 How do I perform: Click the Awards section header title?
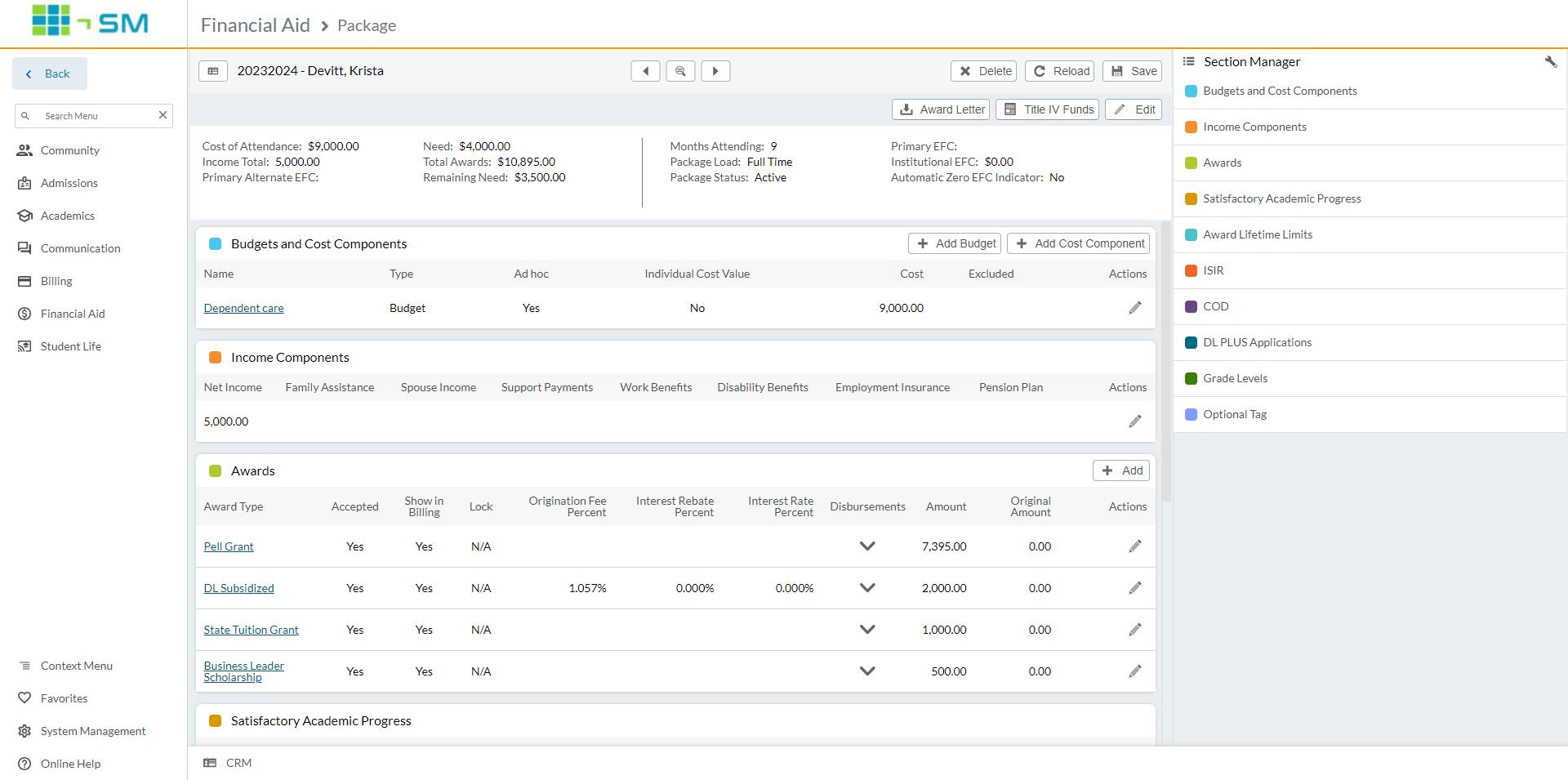click(252, 471)
